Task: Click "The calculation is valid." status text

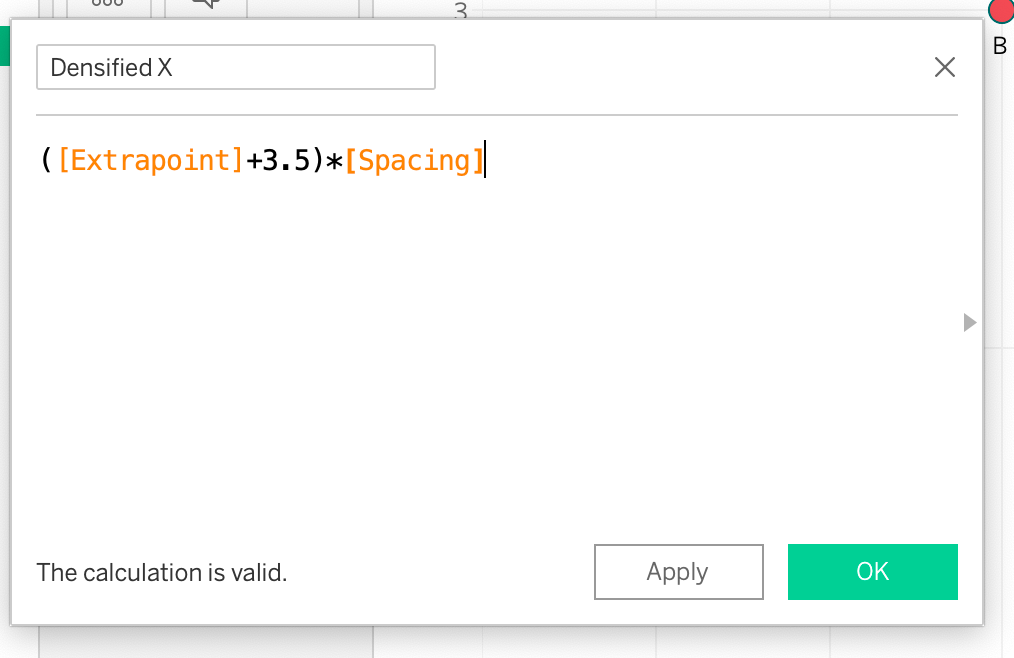Action: (x=162, y=573)
